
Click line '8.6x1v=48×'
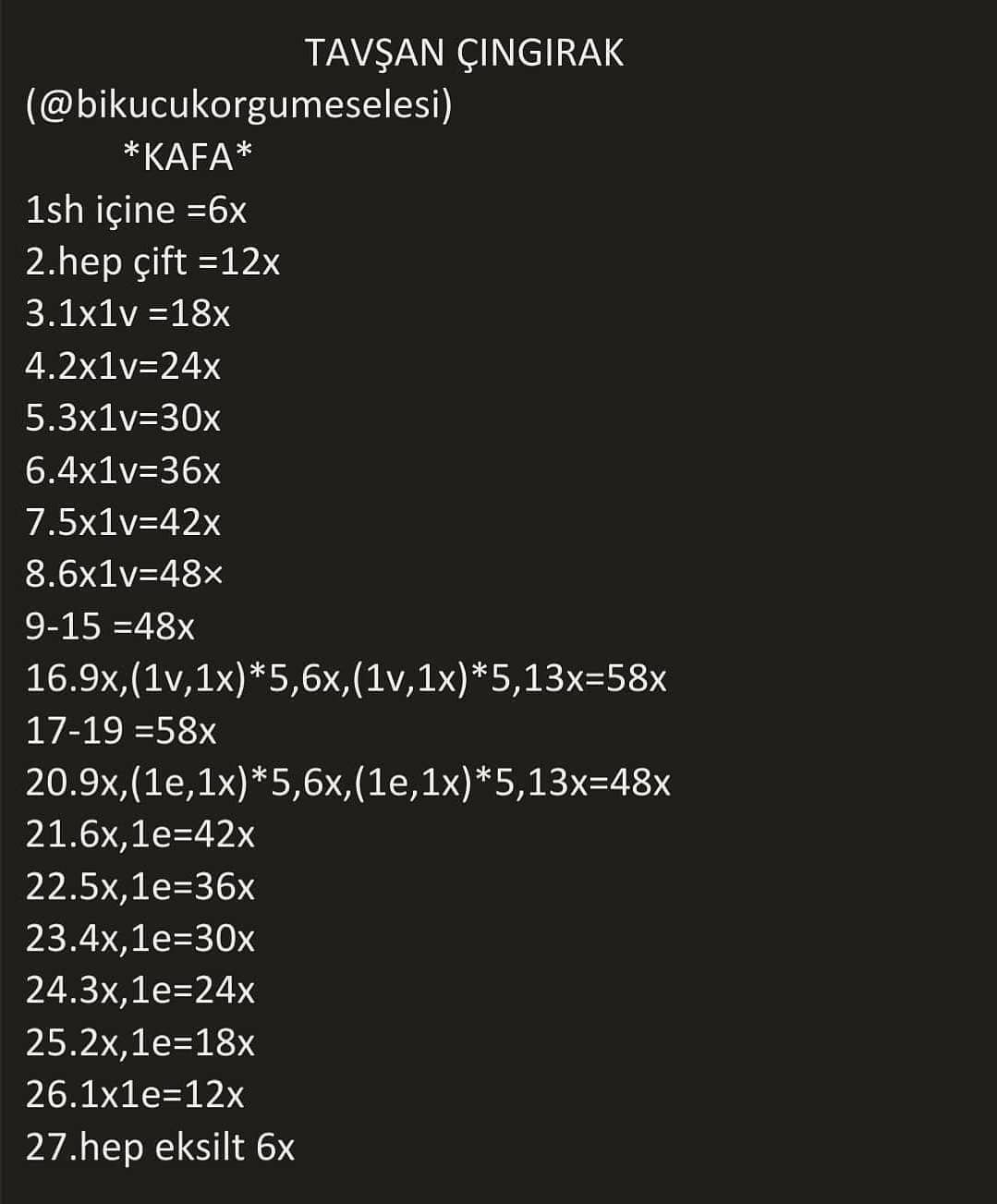(124, 575)
